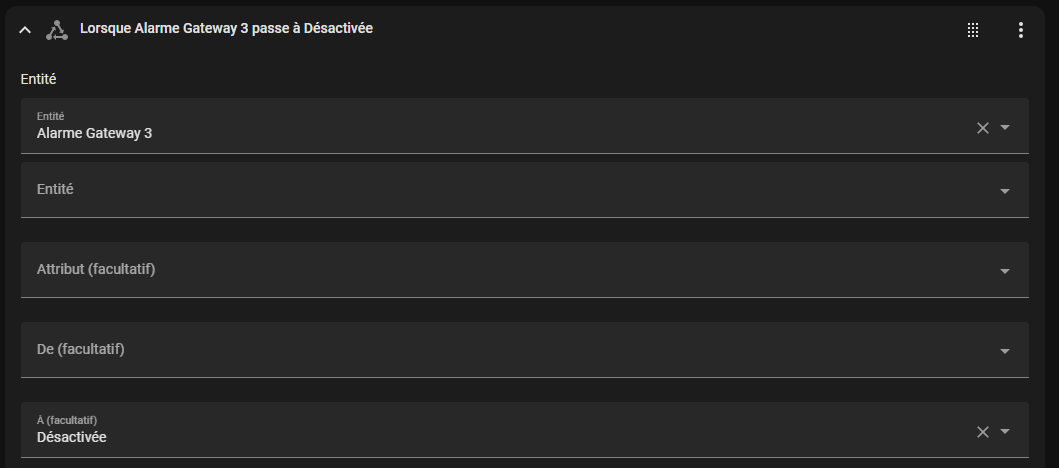Open the De (facultatif) dropdown arrow
The width and height of the screenshot is (1059, 468).
pos(1005,351)
